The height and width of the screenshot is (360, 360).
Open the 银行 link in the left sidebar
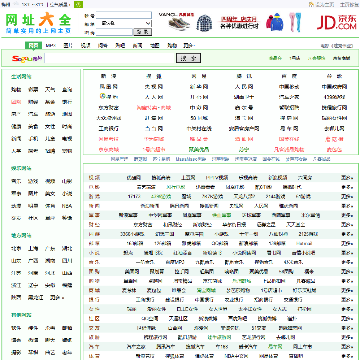(x=67, y=102)
